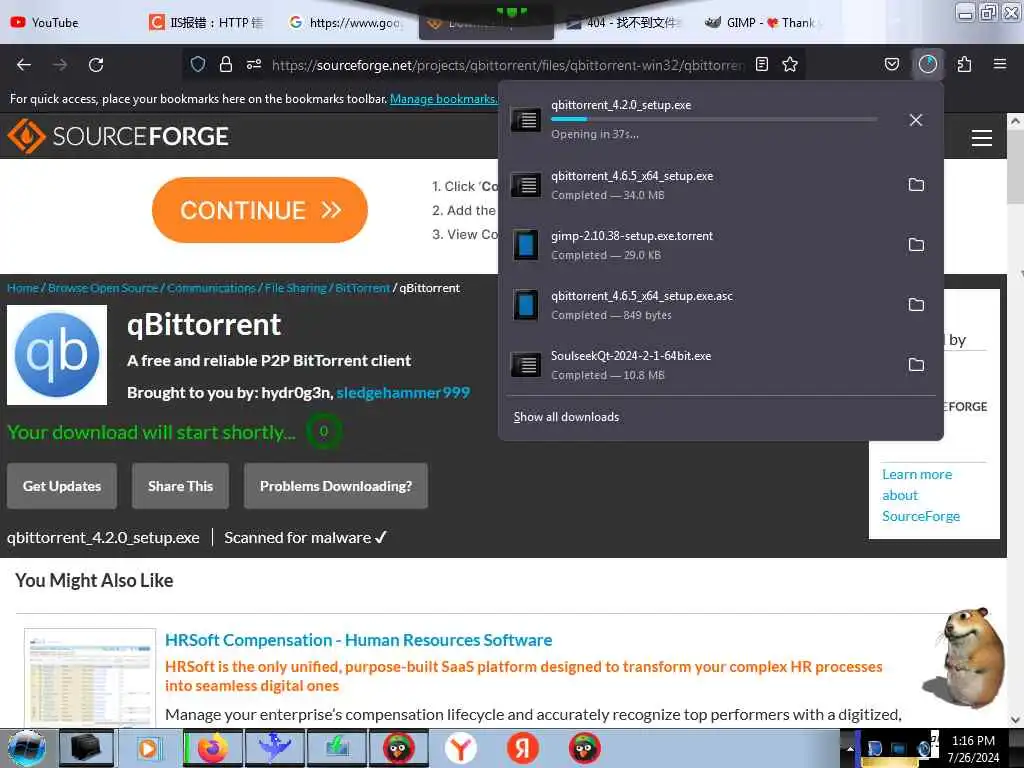
Task: Open the Firefox application menu
Action: click(1000, 64)
